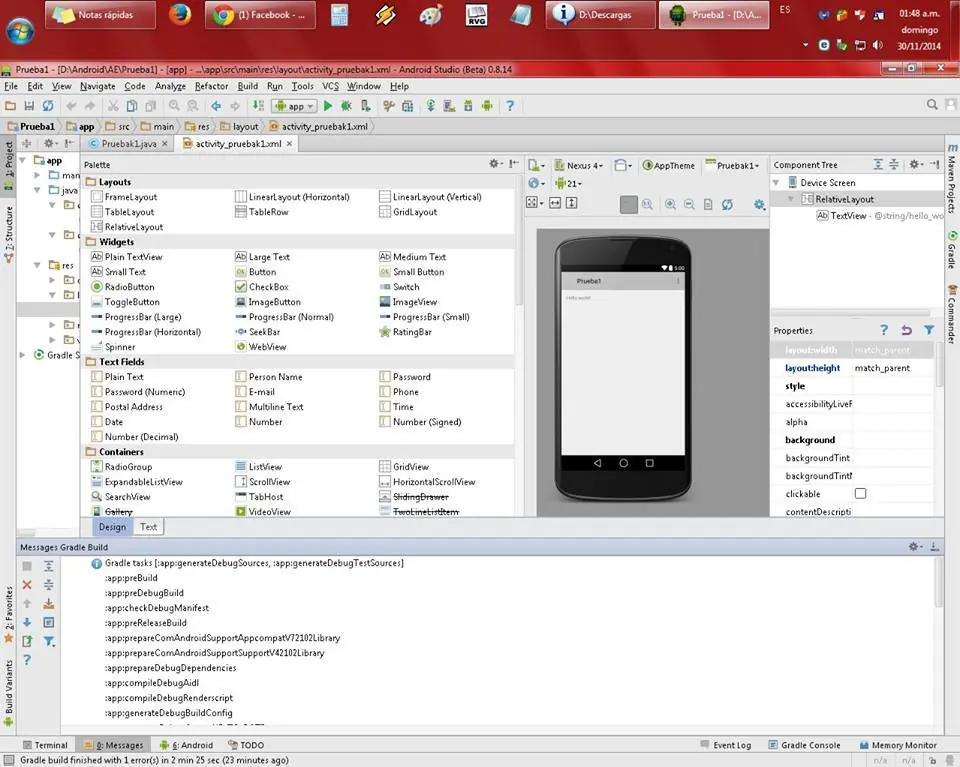Open the Nexus 4 device dropdown

(x=579, y=165)
